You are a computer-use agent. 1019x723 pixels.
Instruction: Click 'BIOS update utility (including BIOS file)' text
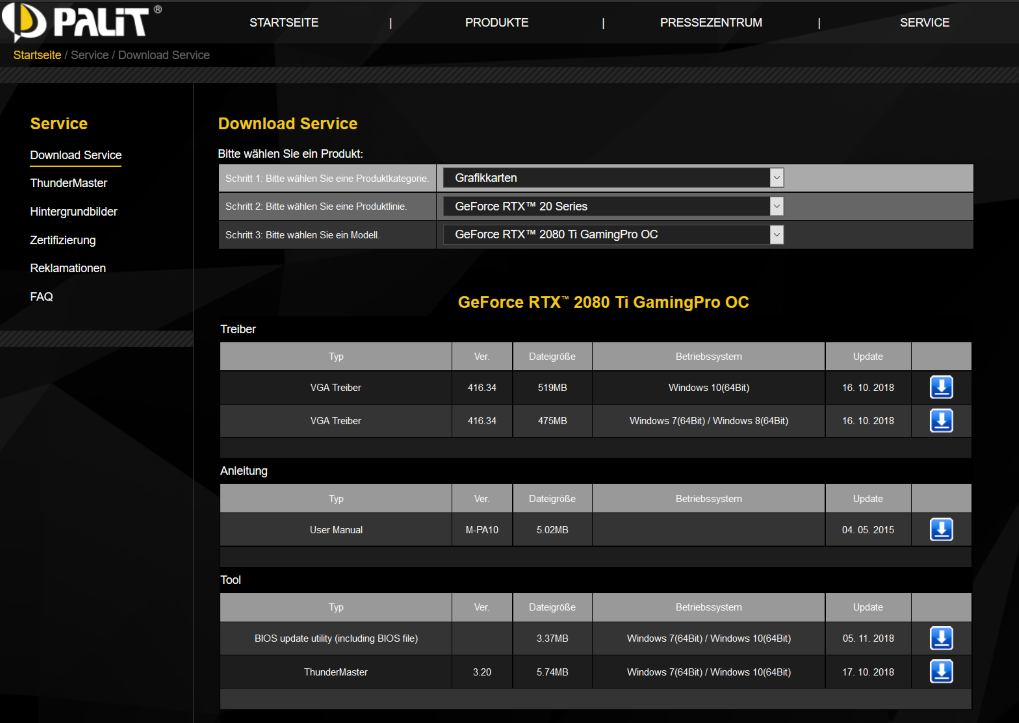[335, 639]
